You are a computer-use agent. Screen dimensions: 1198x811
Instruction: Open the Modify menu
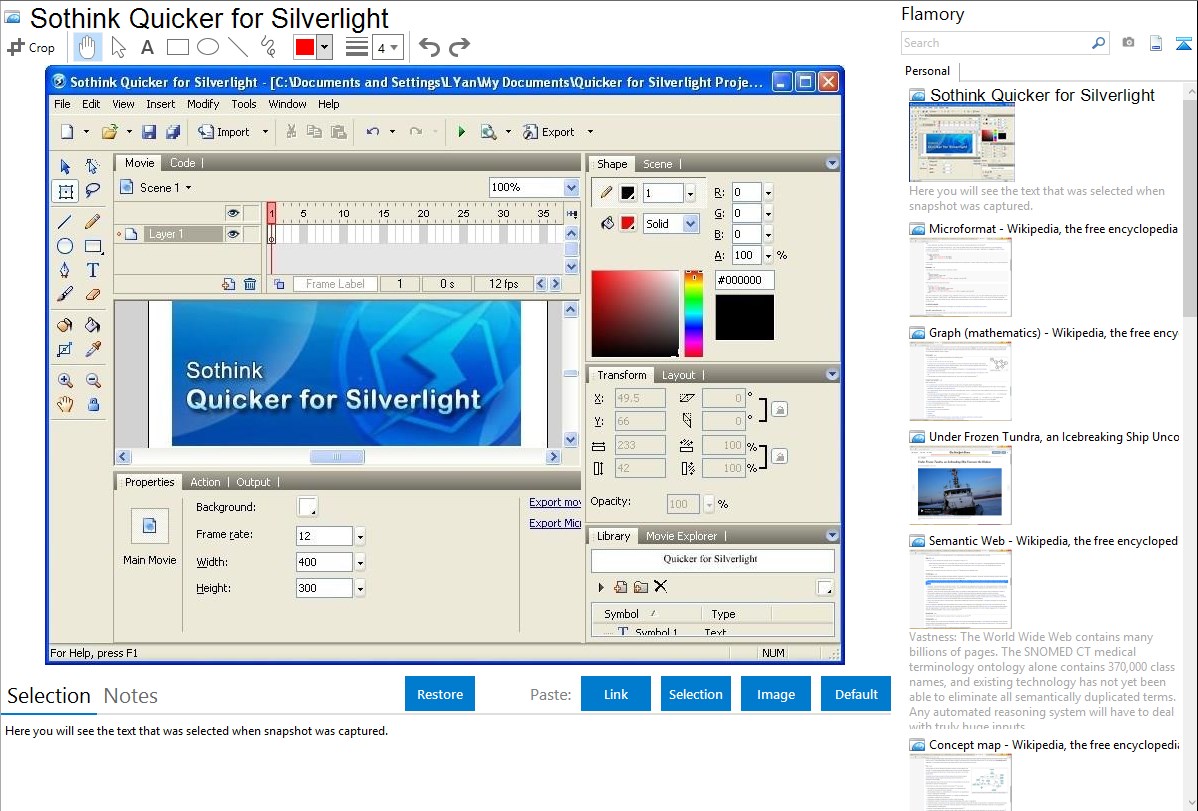203,104
